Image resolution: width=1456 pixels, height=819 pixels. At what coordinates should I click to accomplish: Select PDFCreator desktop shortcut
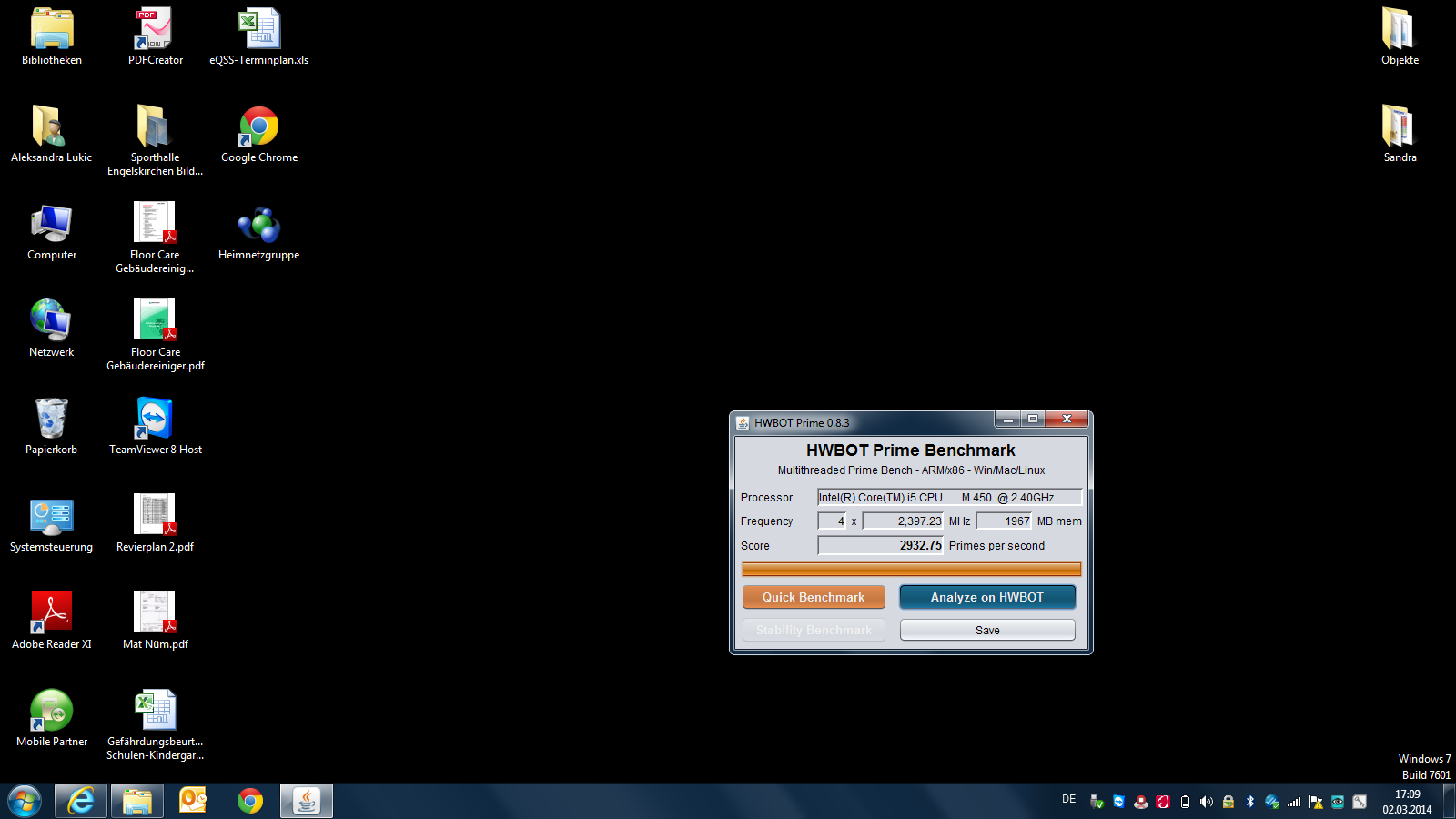point(156,36)
